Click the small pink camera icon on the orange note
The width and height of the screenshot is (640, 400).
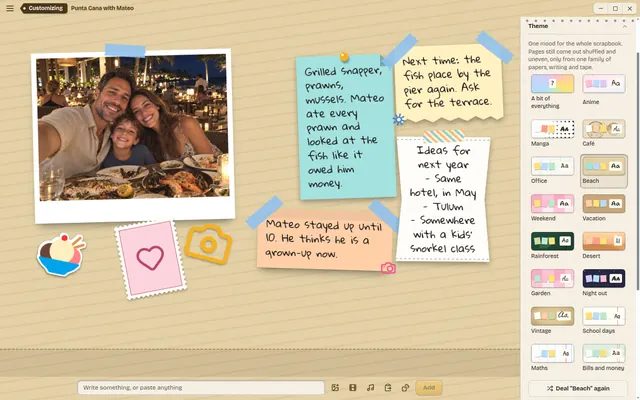click(388, 268)
